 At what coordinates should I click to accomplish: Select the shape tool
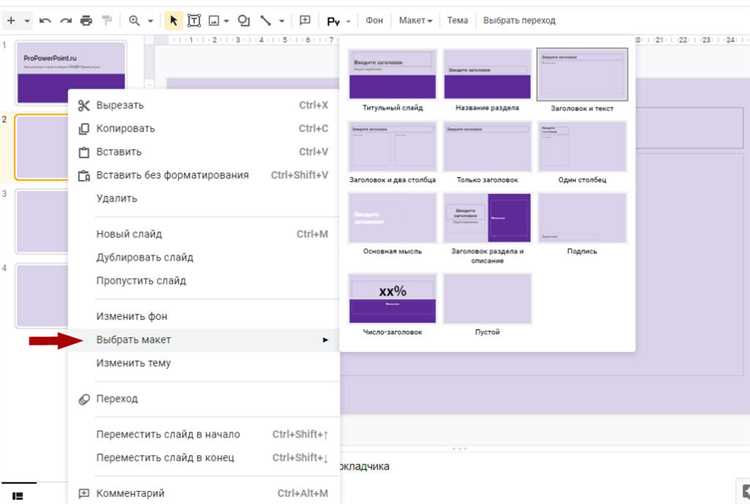click(244, 21)
